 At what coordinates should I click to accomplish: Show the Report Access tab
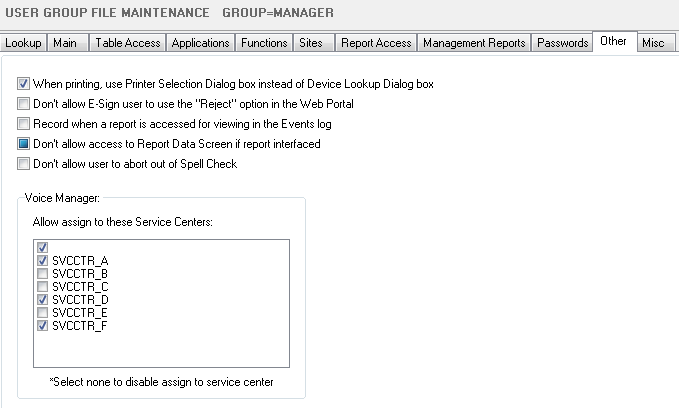point(375,43)
